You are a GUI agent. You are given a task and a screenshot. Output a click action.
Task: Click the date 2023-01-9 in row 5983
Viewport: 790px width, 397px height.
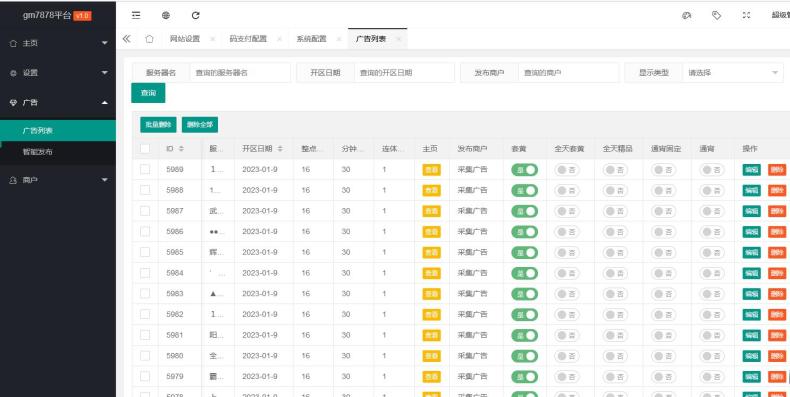click(260, 294)
